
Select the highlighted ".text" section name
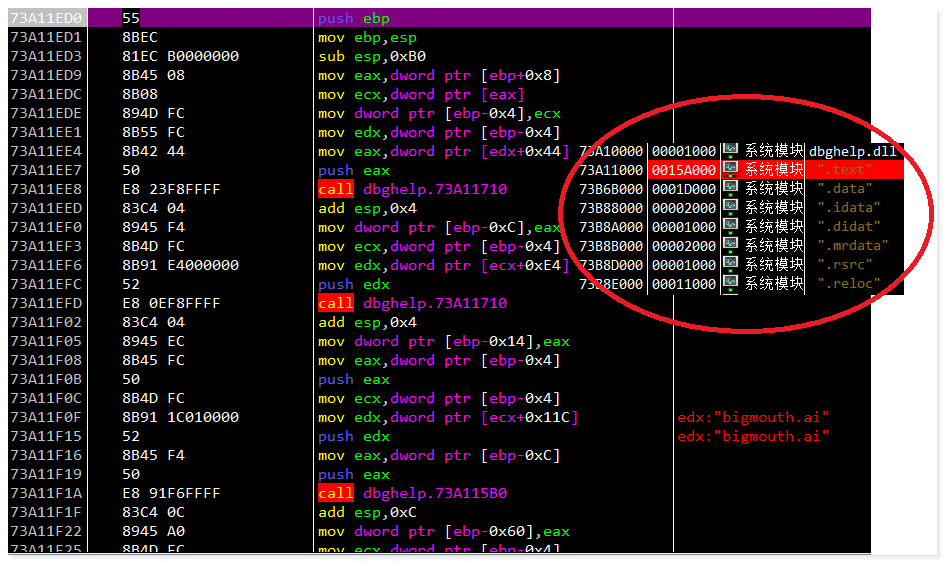tap(844, 169)
